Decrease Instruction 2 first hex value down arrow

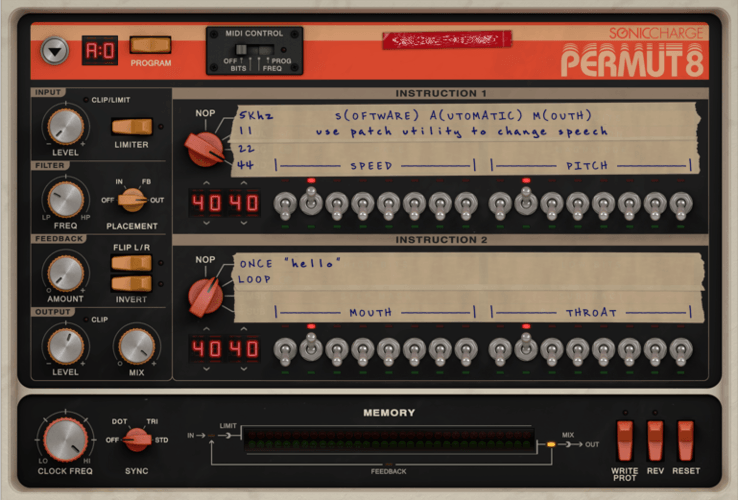point(207,369)
